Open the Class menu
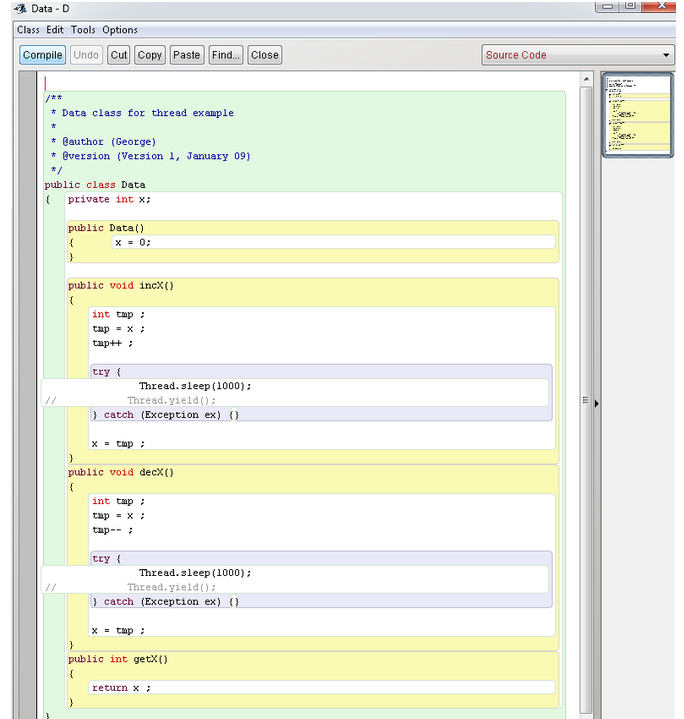Screen dimensions: 684x719 (x=28, y=30)
